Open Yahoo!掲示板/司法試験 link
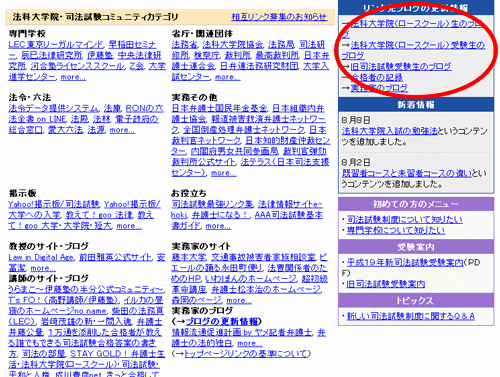The width and height of the screenshot is (500, 377). point(54,204)
